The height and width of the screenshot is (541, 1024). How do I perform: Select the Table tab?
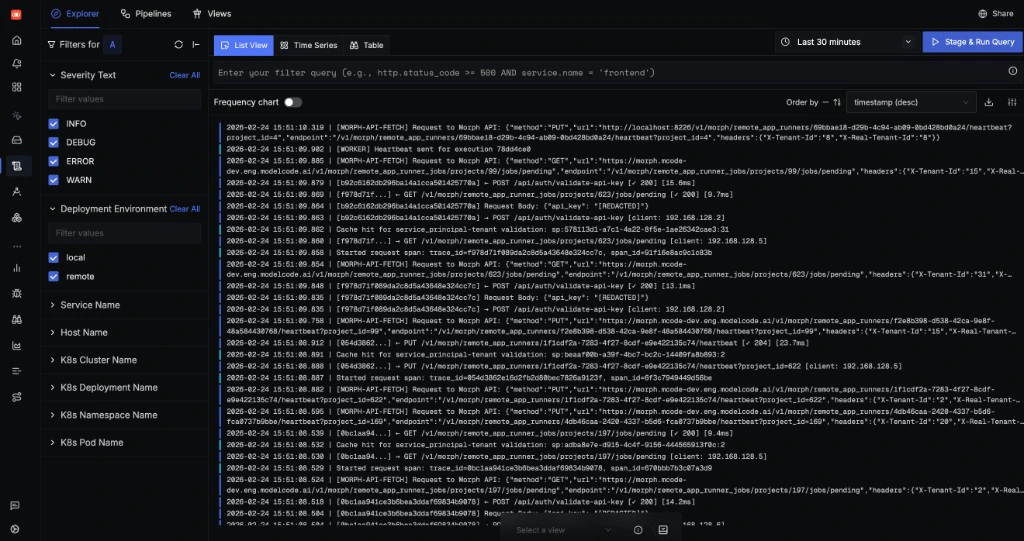coord(366,45)
